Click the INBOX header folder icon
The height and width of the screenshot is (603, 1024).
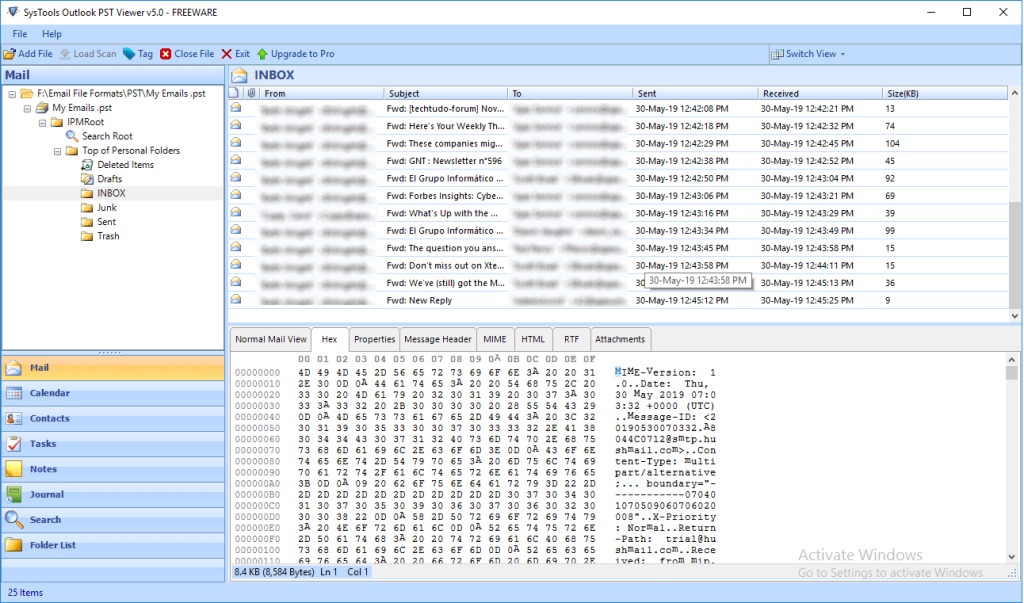[x=240, y=75]
